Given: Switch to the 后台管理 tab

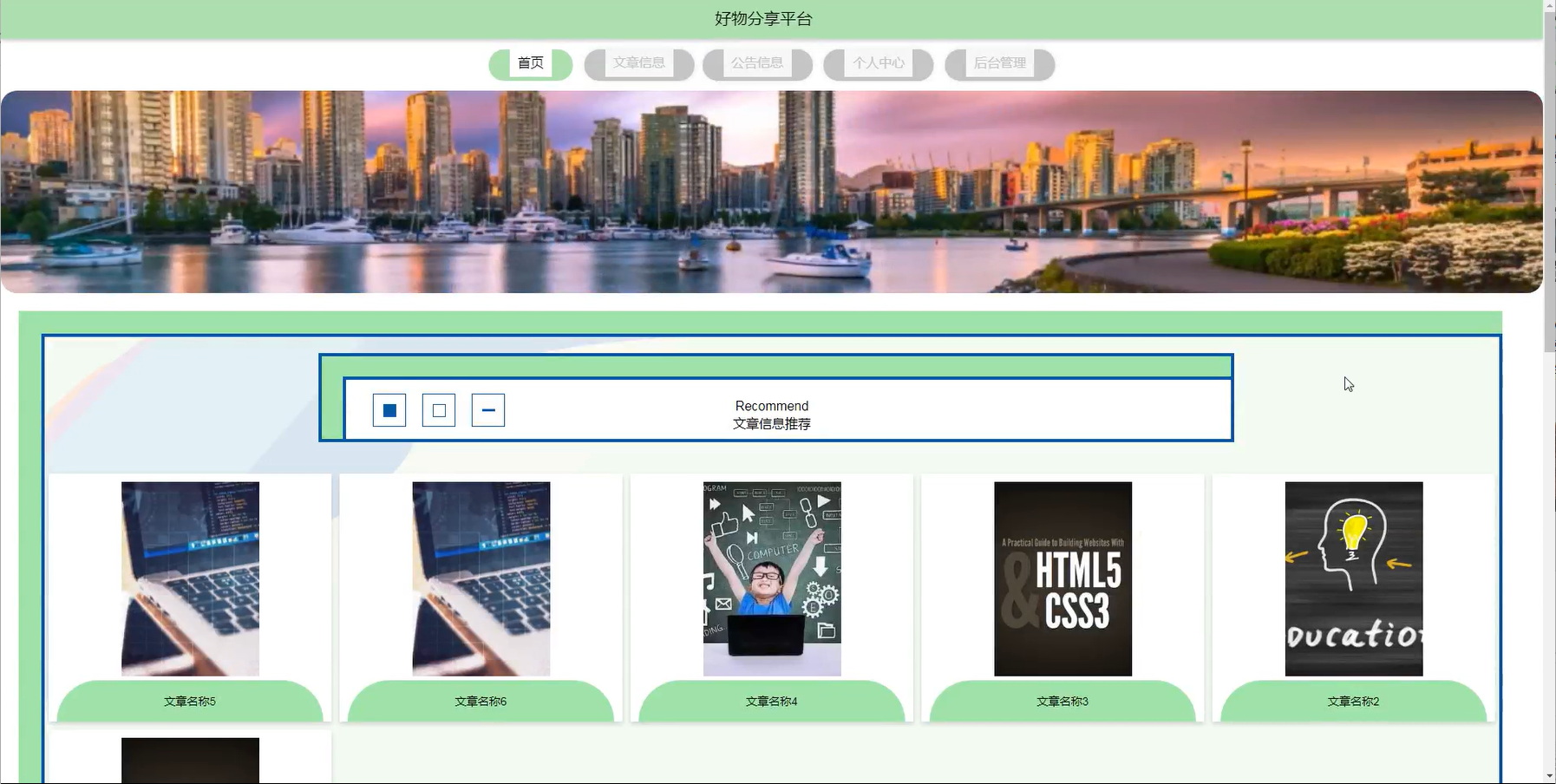Looking at the screenshot, I should 1000,64.
